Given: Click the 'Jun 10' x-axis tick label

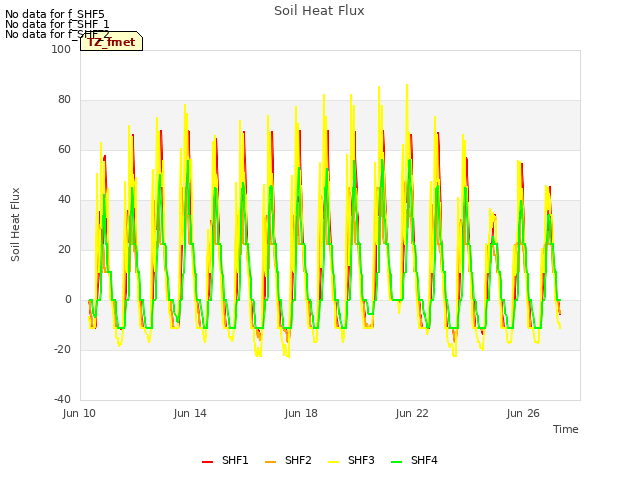Looking at the screenshot, I should 79,413.
